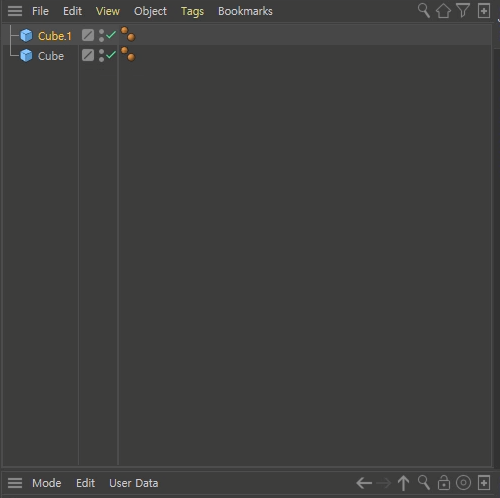Open the Tags menu
The width and height of the screenshot is (500, 498).
coord(192,12)
